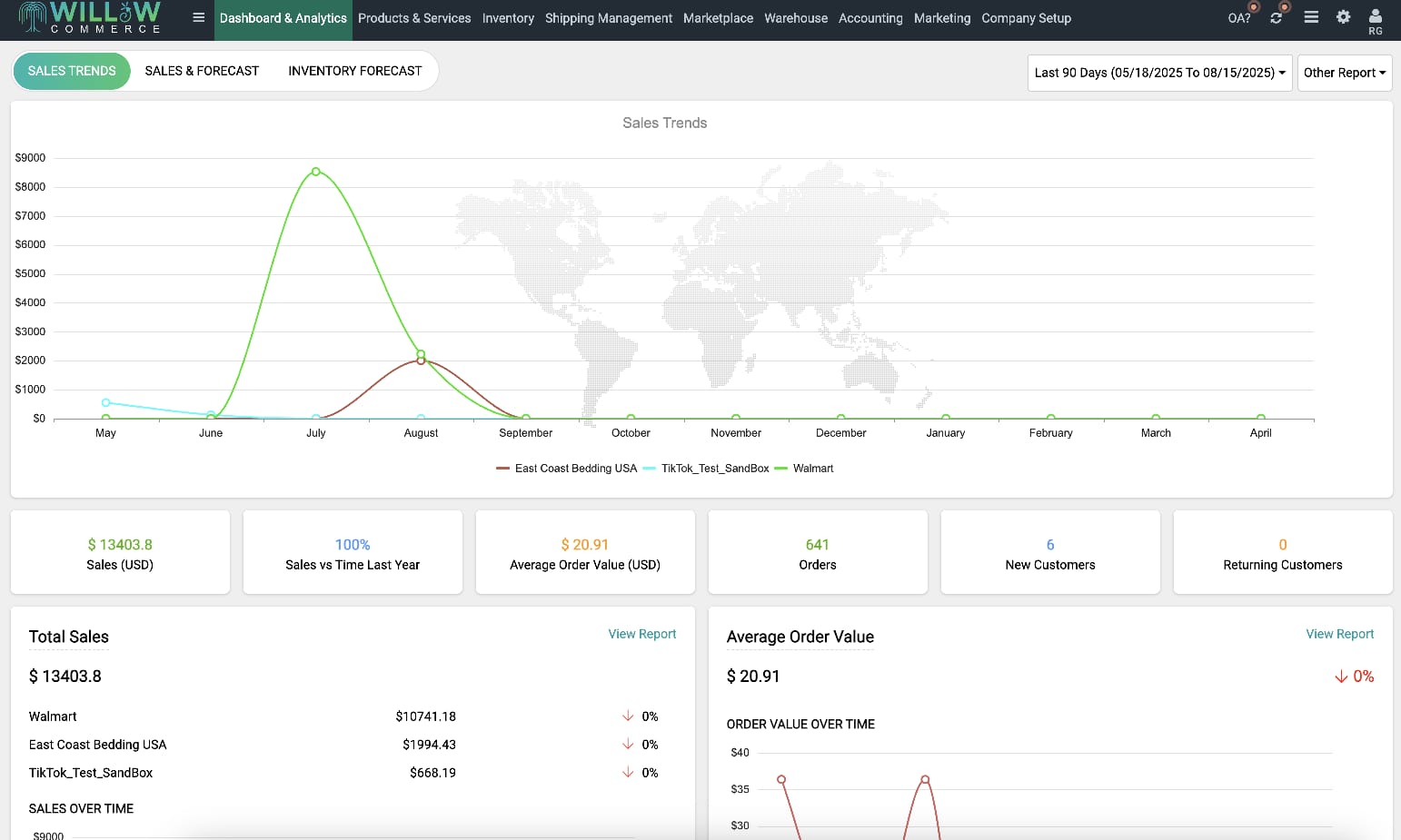Open the Products & Services menu
1401x840 pixels.
tap(414, 18)
